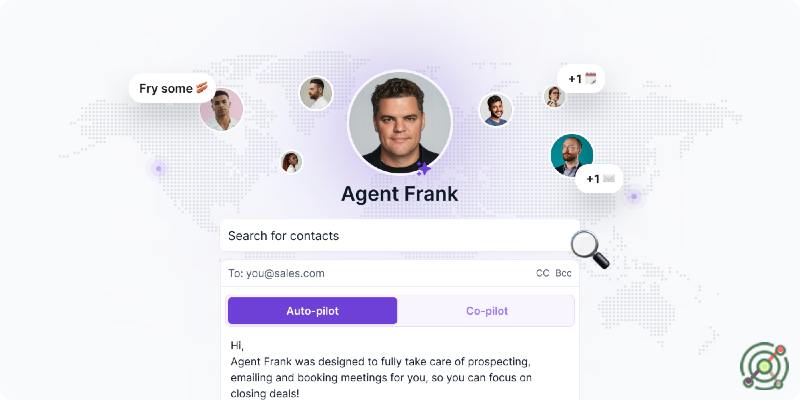Click the "Fry some" bacon chat bubble
Screen dimensions: 800x400
tap(172, 88)
